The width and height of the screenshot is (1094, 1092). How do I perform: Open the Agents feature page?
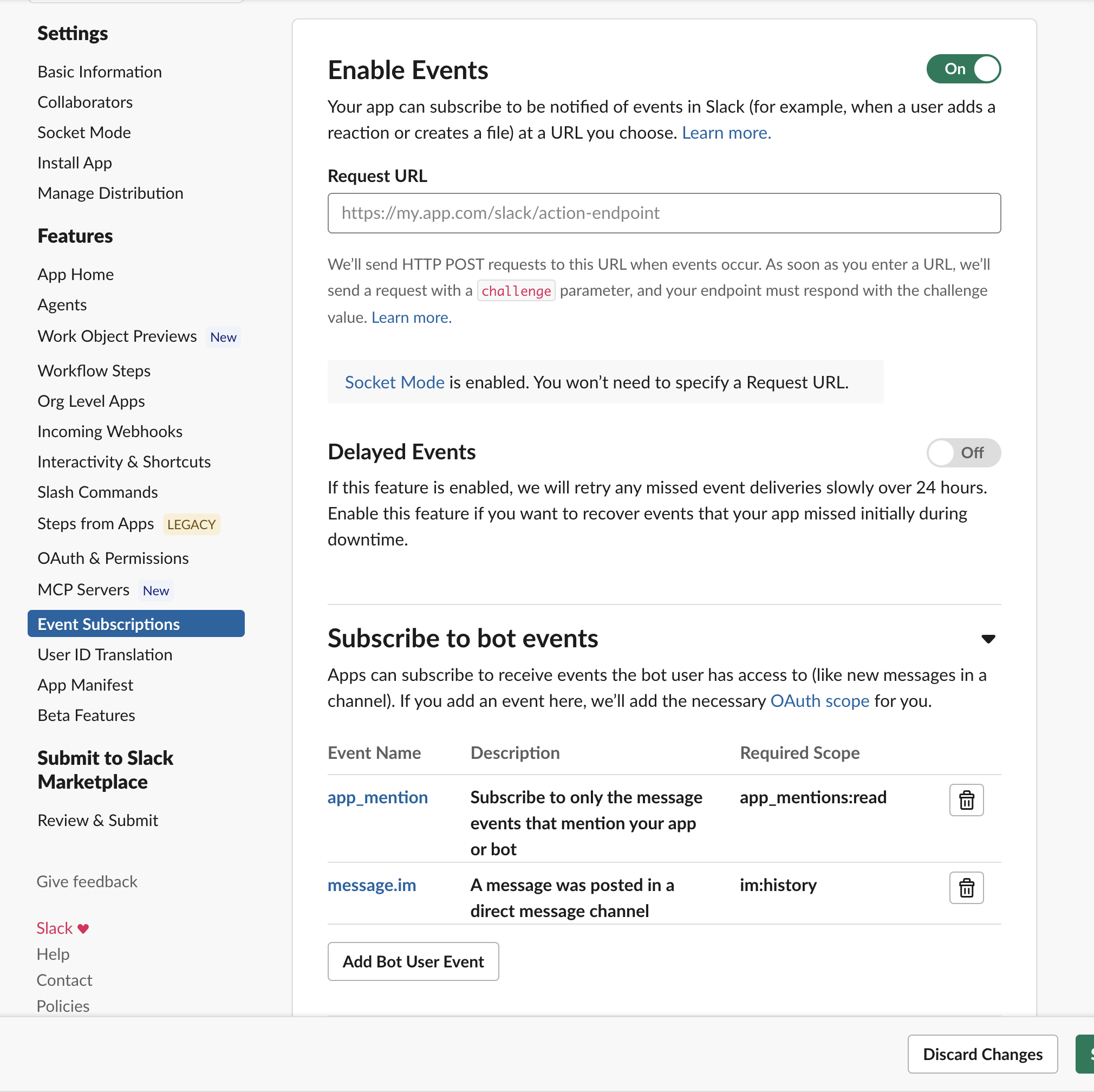coord(62,305)
